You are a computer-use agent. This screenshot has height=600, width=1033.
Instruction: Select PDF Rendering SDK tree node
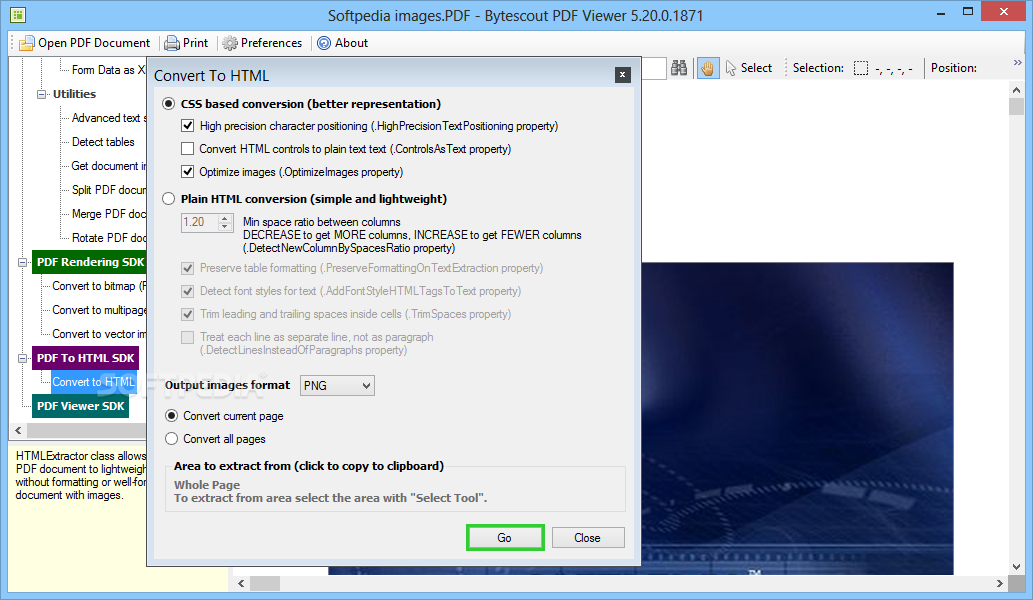coord(90,262)
